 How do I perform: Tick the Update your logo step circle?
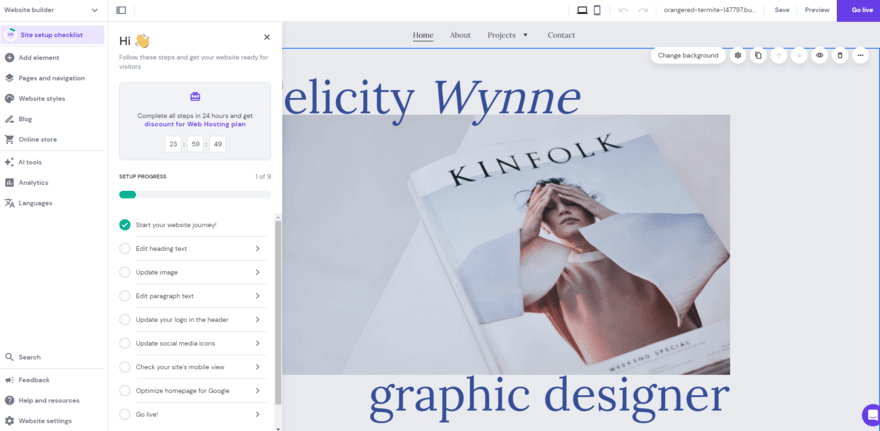point(125,319)
